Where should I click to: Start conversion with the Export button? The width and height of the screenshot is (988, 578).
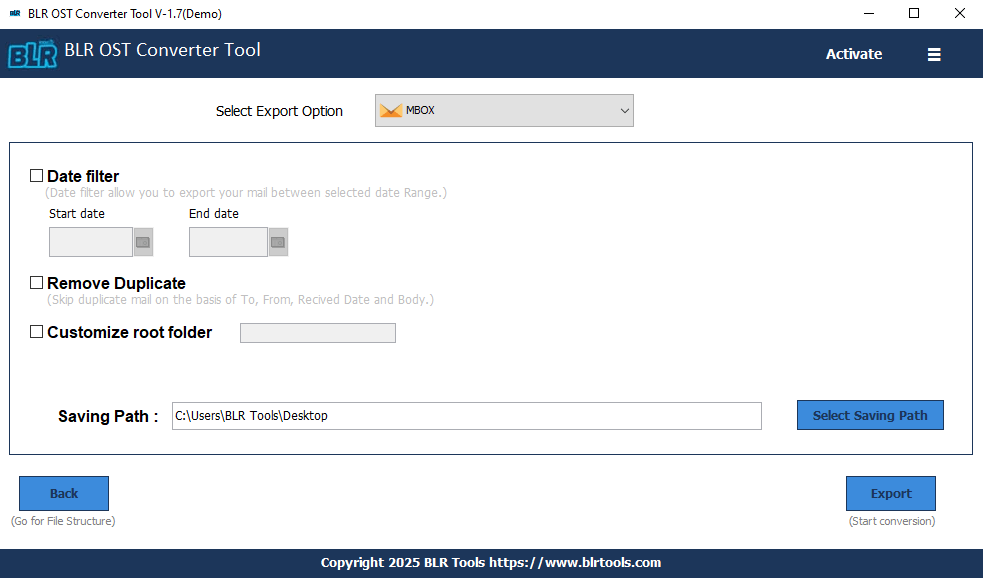[x=890, y=494]
